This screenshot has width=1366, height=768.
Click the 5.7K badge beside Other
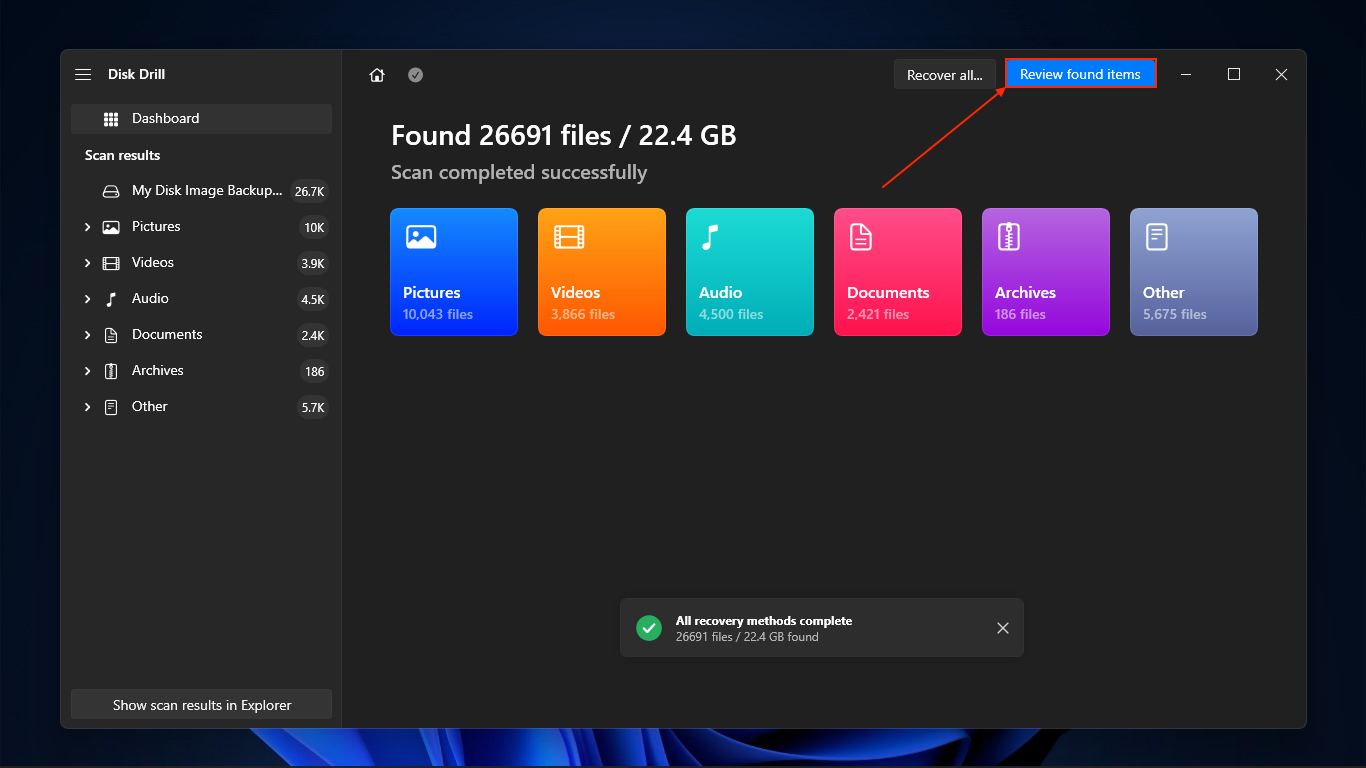(312, 408)
